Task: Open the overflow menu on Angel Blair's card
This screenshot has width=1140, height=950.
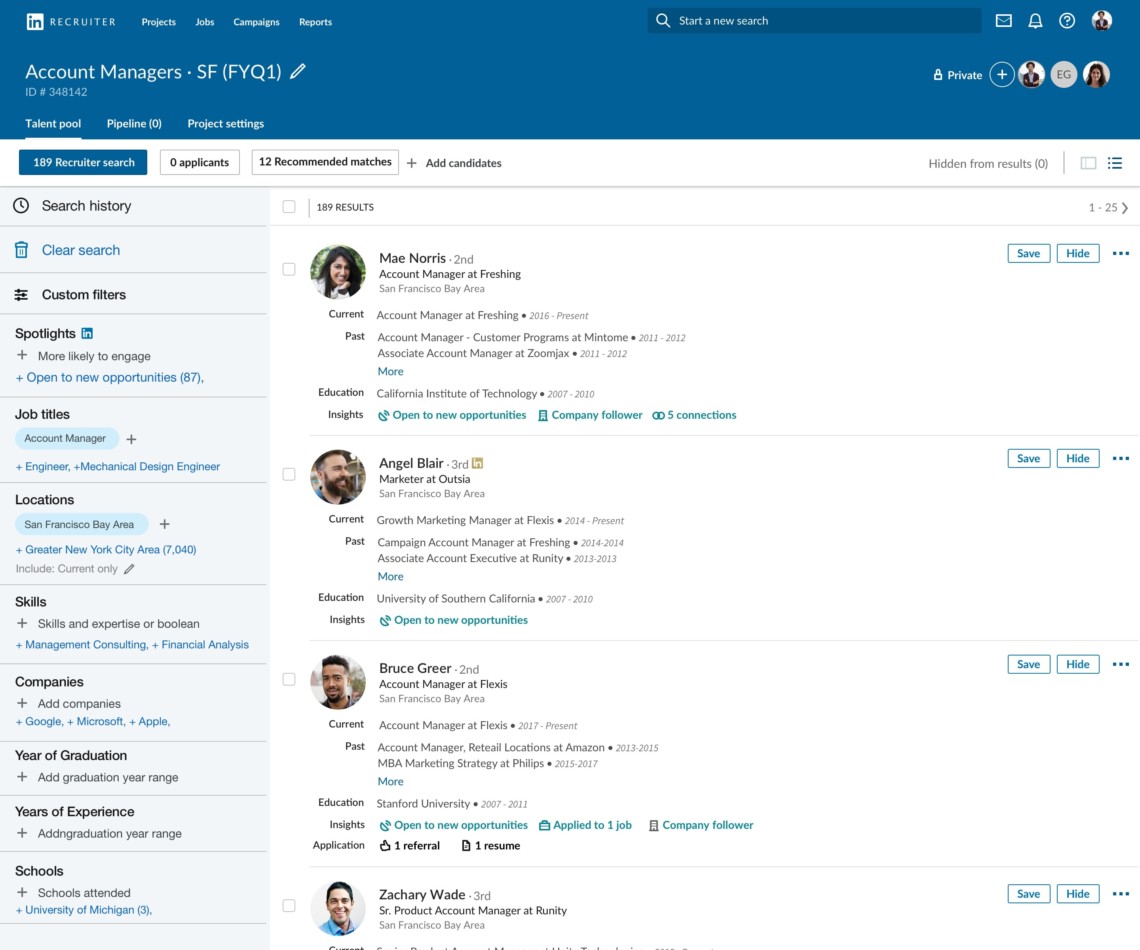Action: (x=1120, y=458)
